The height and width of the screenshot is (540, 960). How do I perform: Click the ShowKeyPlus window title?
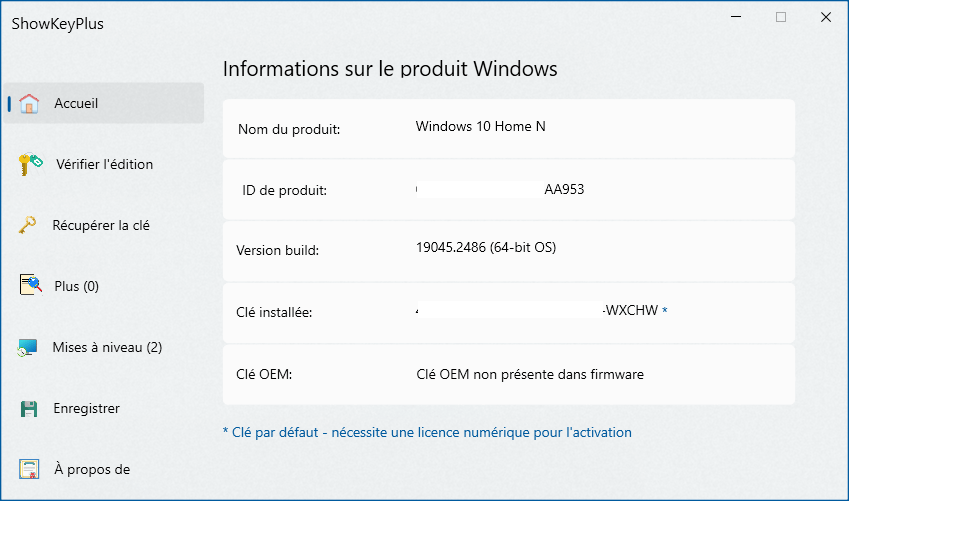click(x=58, y=24)
